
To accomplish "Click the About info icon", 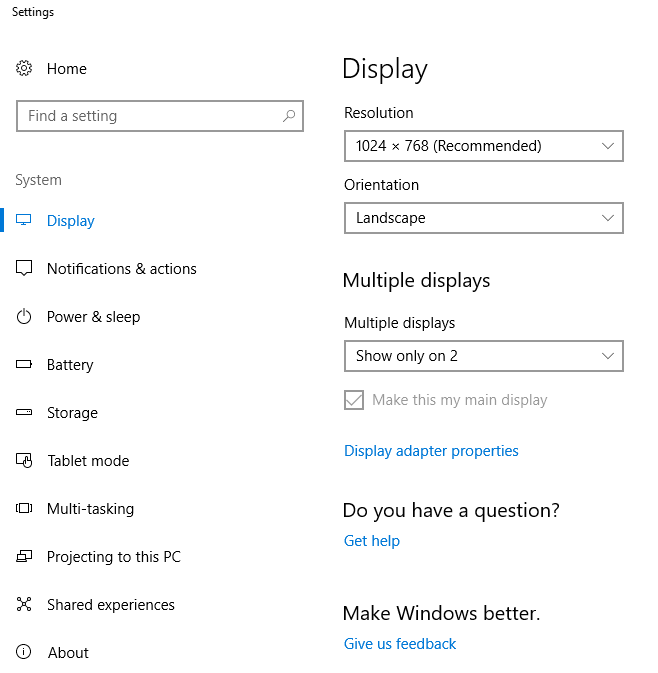I will tap(24, 652).
